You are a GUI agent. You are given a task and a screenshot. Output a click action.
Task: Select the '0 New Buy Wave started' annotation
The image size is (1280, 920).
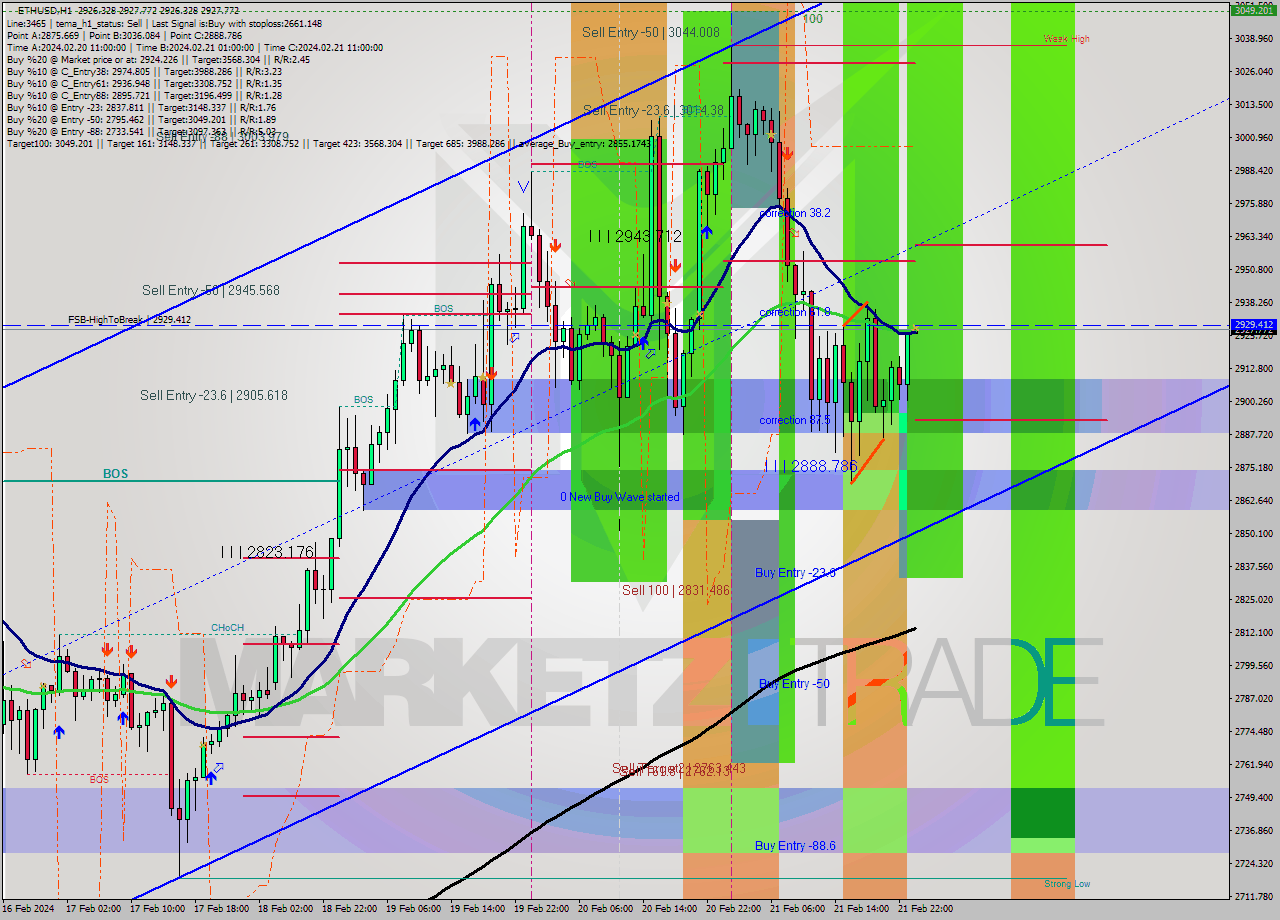coord(619,497)
